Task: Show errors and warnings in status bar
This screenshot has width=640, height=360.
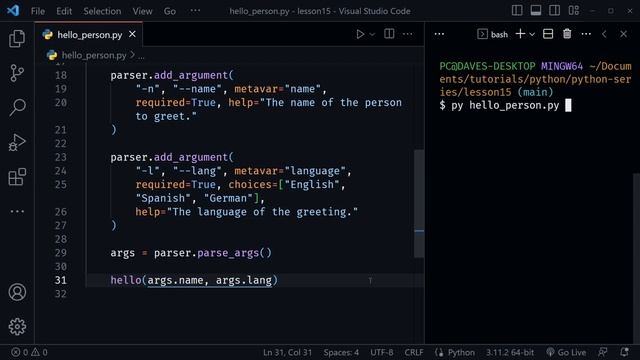Action: pos(29,352)
